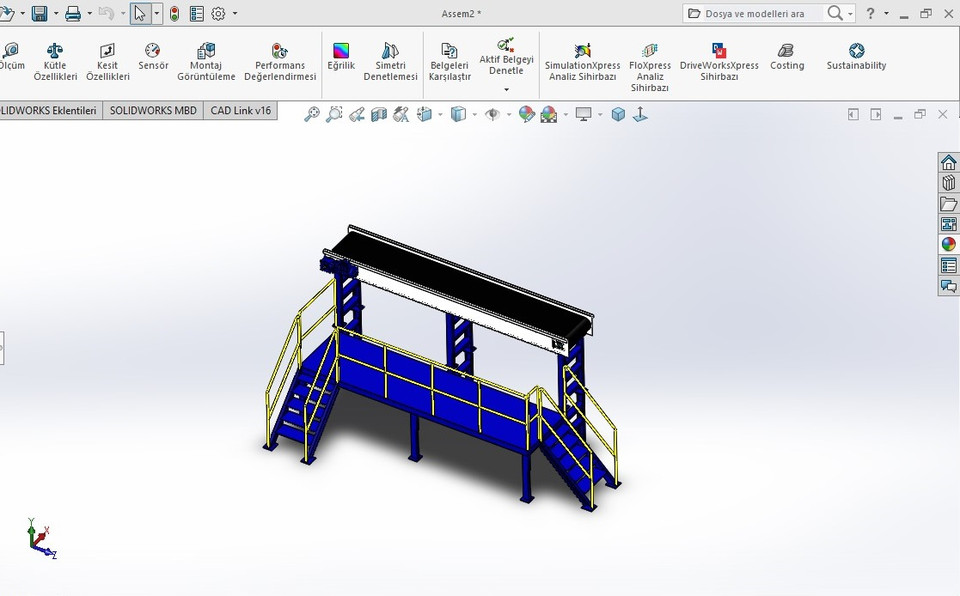Click the Eğrilik curvature tool
Viewport: 960px width, 596px height.
coord(341,56)
